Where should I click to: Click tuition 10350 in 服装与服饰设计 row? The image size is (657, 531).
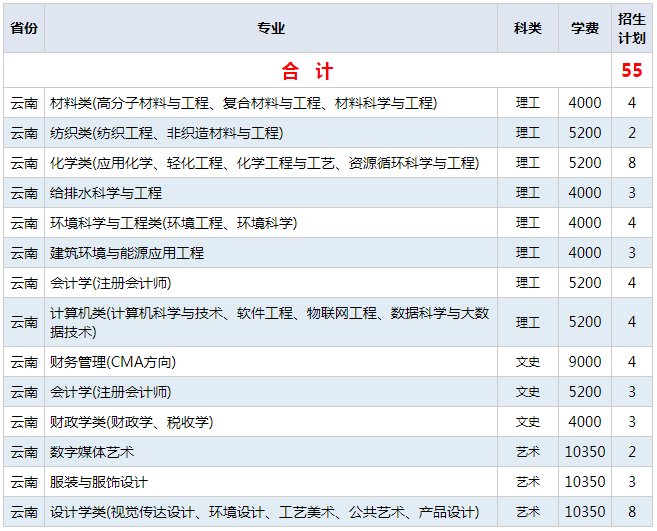click(x=585, y=482)
